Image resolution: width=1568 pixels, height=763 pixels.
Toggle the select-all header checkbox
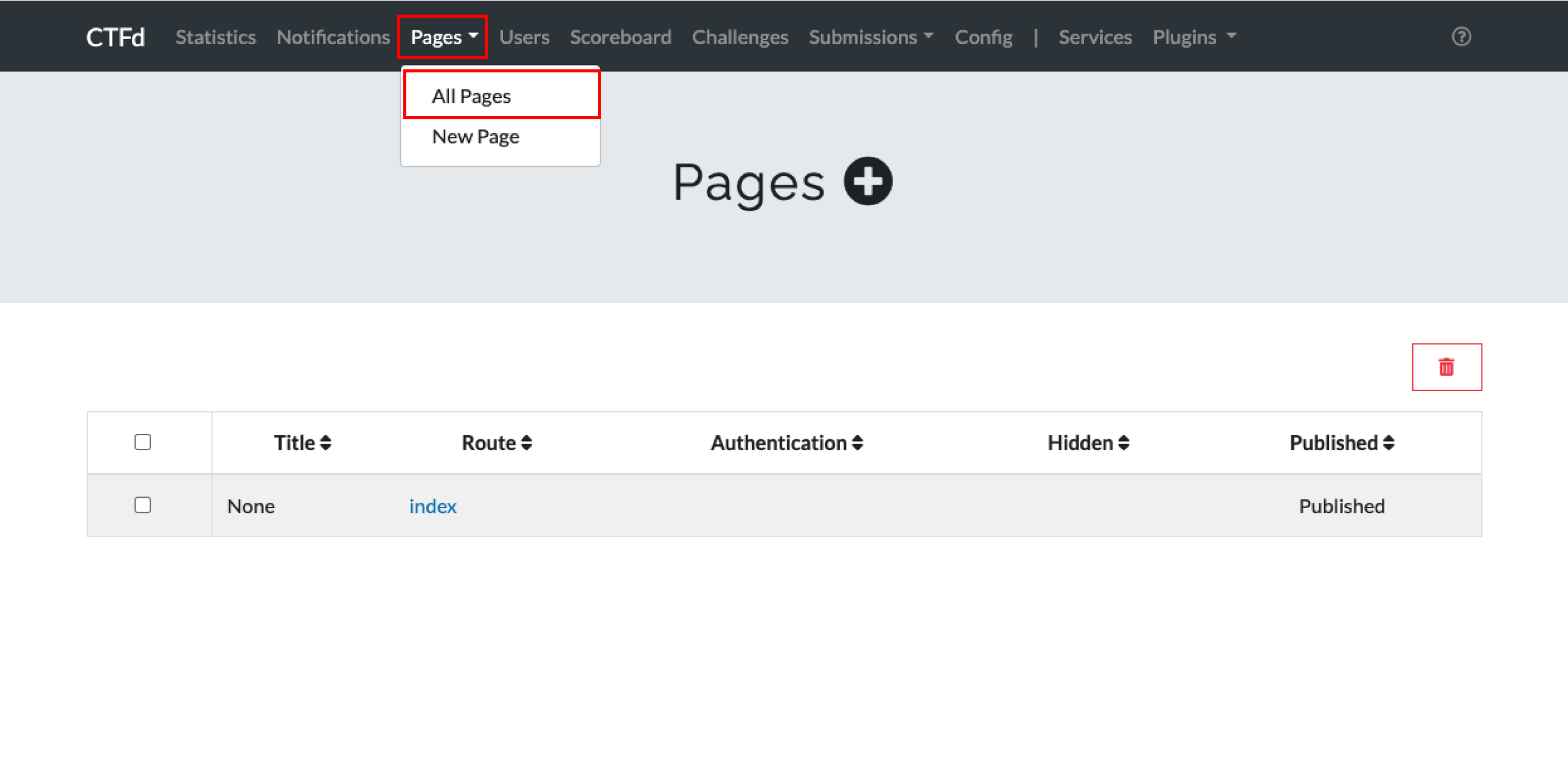pos(142,442)
